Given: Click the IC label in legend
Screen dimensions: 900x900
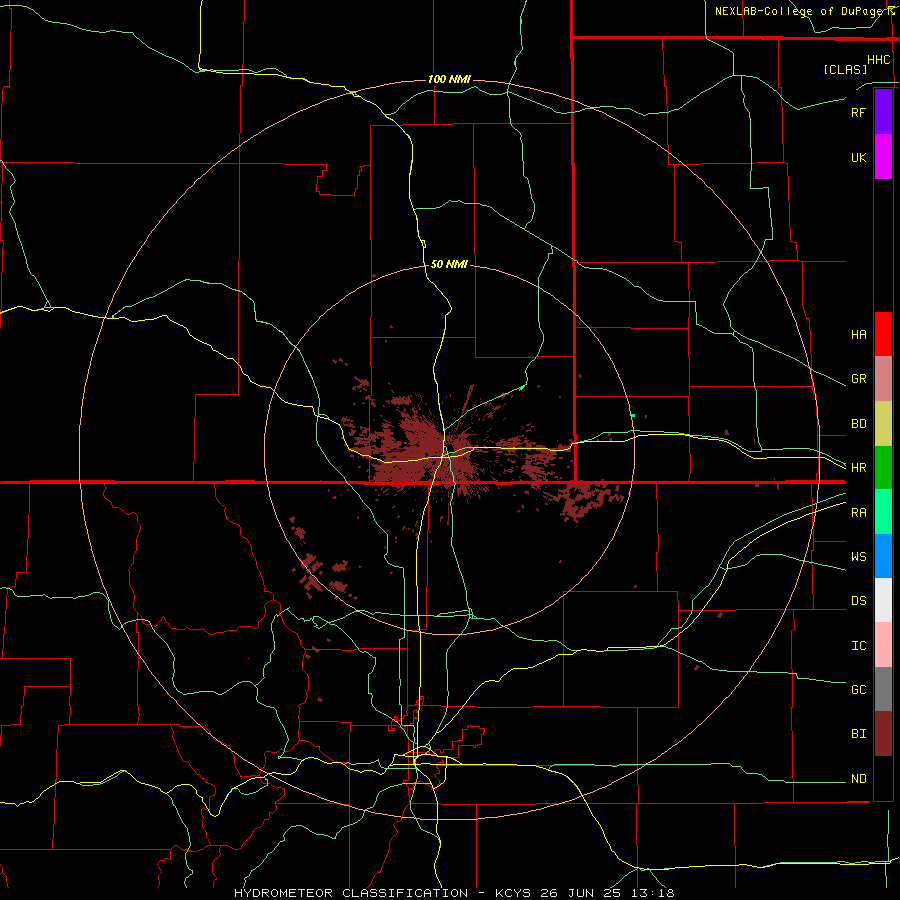Looking at the screenshot, I should click(x=858, y=646).
